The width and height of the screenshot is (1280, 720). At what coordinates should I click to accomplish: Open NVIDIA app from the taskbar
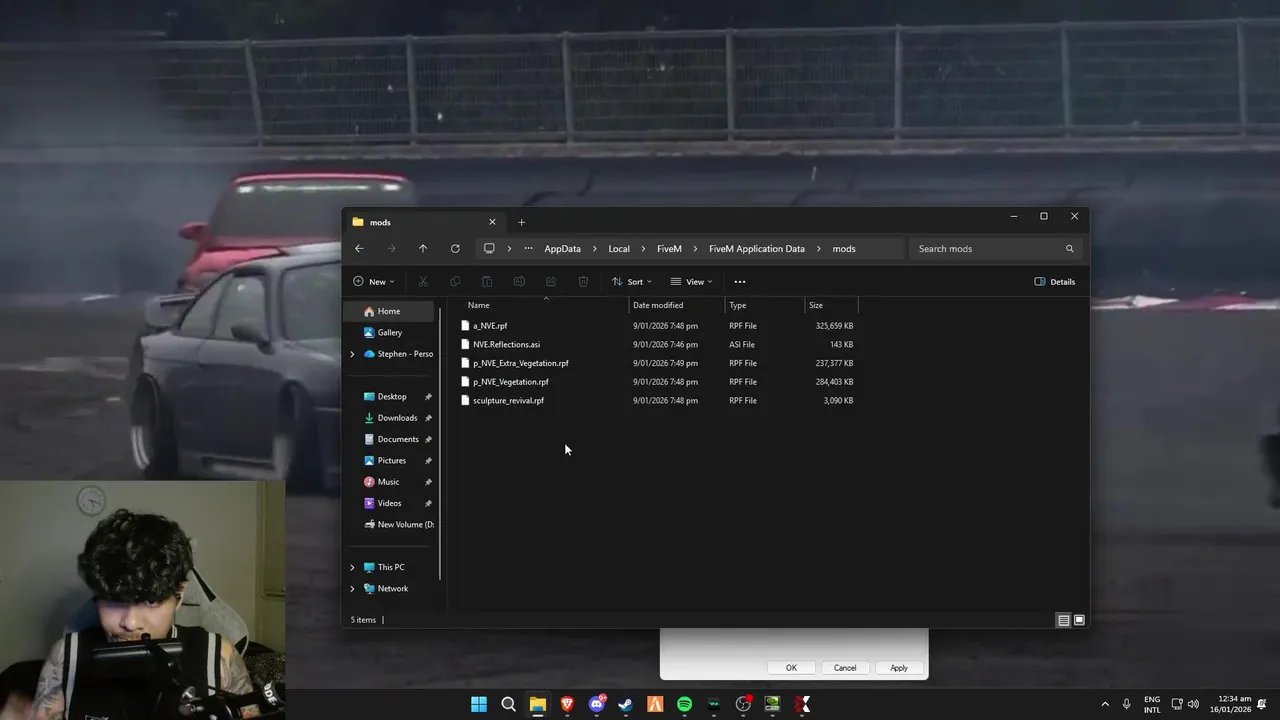772,704
